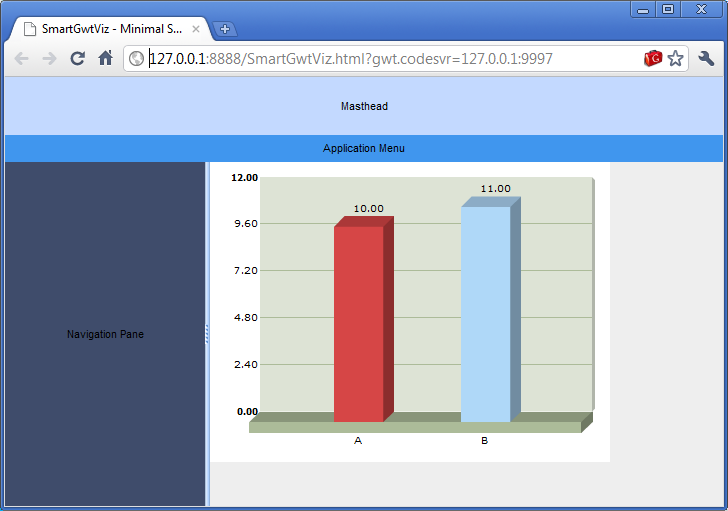728x511 pixels.
Task: Click the A category axis label
Action: 358,441
